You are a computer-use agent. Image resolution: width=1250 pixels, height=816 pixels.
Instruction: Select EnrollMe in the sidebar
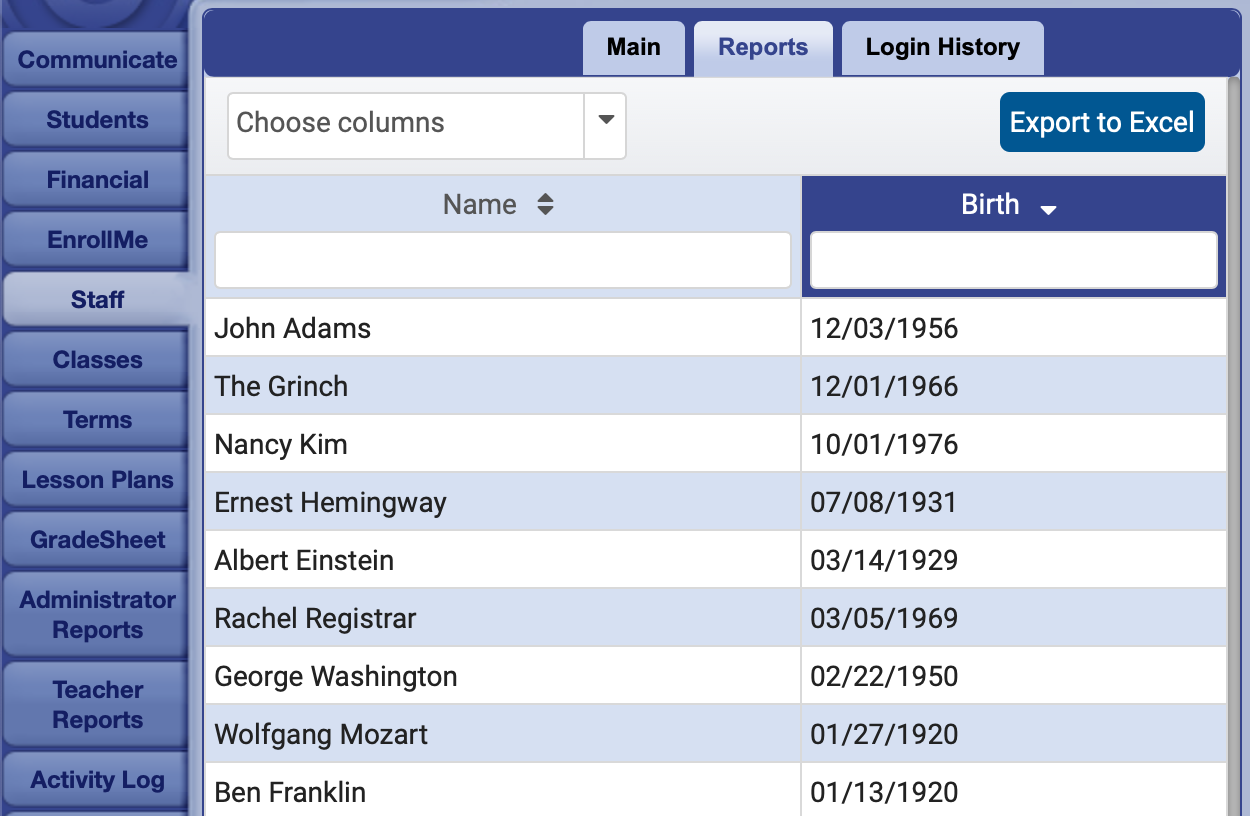click(97, 240)
